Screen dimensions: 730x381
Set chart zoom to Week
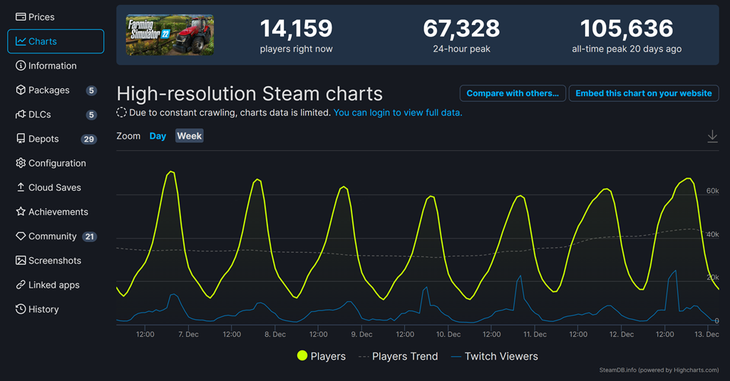[x=189, y=136]
